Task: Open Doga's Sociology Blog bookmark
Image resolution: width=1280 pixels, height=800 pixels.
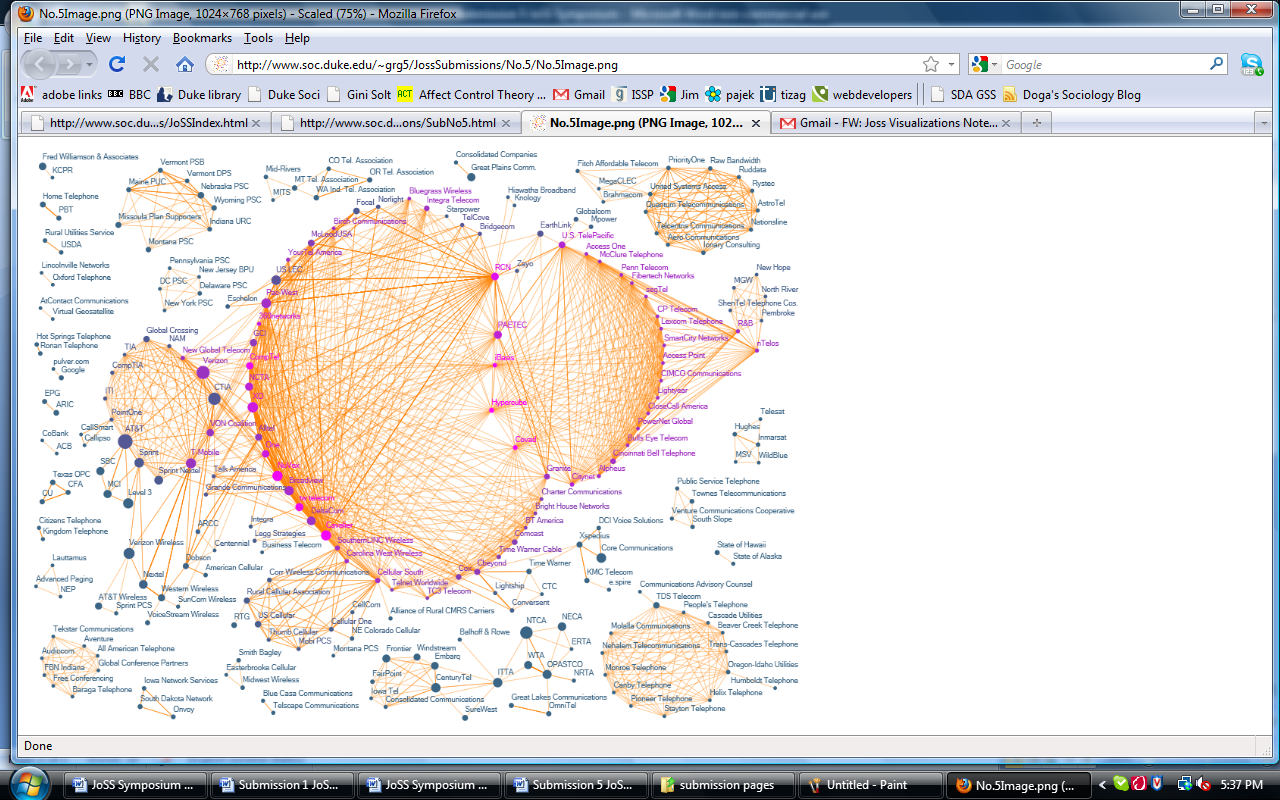Action: click(x=1072, y=95)
